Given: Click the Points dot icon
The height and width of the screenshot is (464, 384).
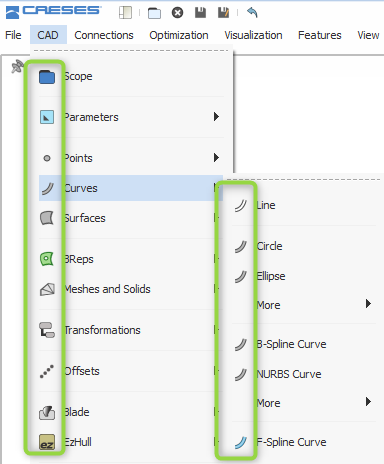Looking at the screenshot, I should tap(47, 158).
